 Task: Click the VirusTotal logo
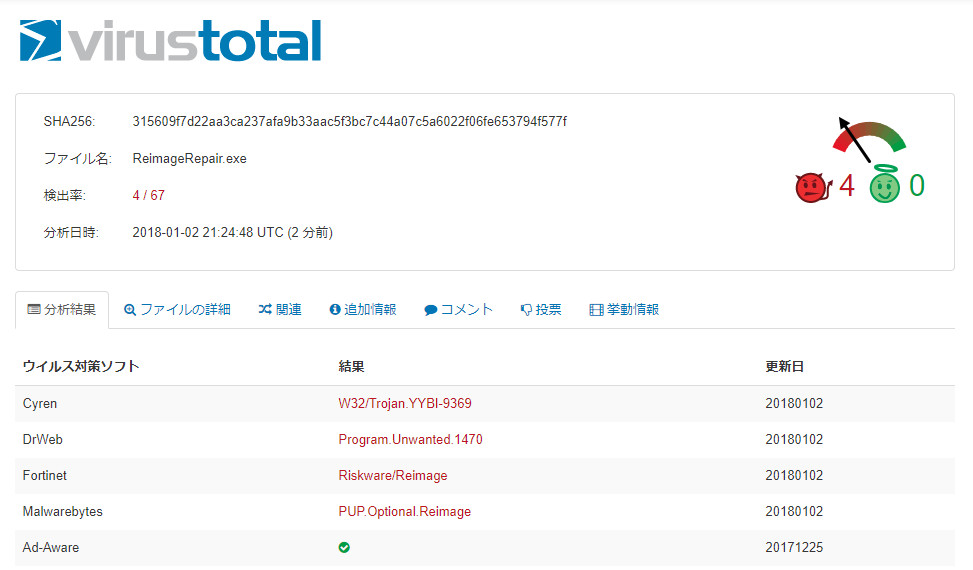tap(171, 40)
